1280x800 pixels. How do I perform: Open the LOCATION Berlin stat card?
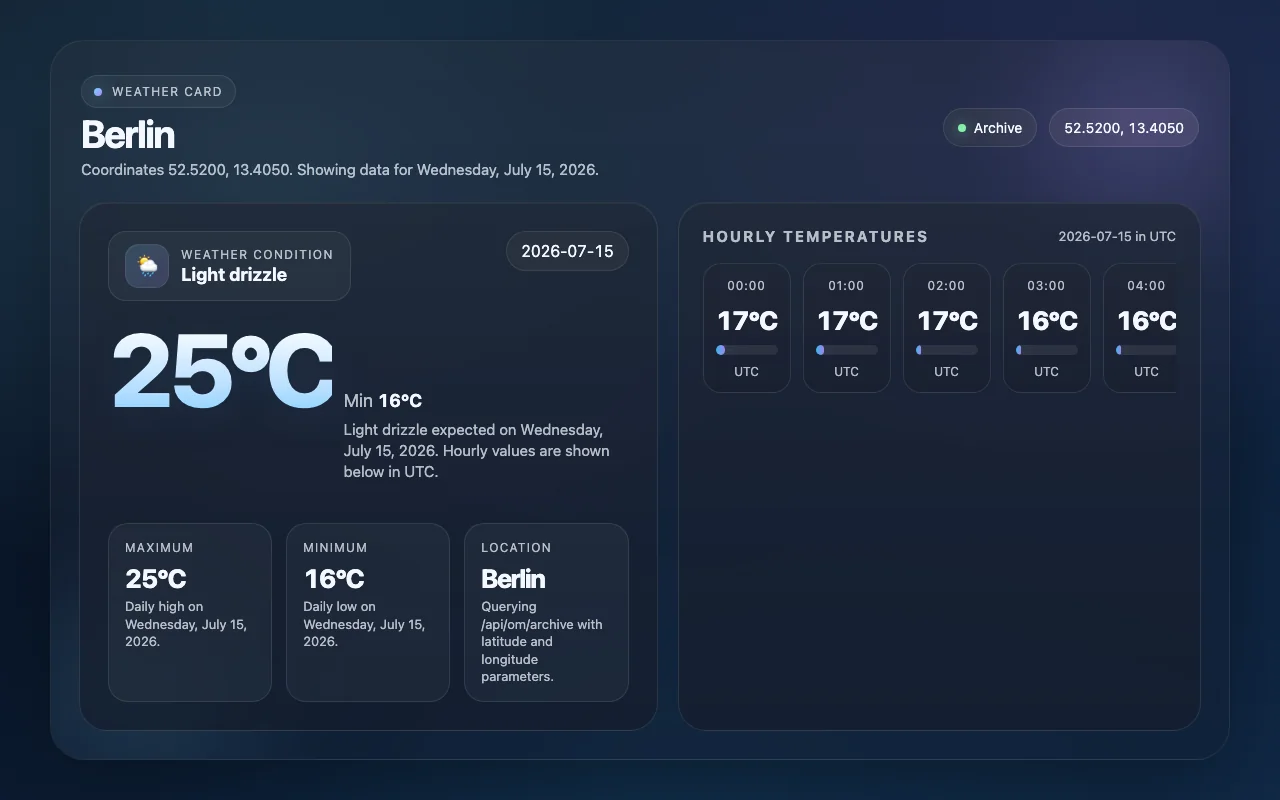coord(546,612)
